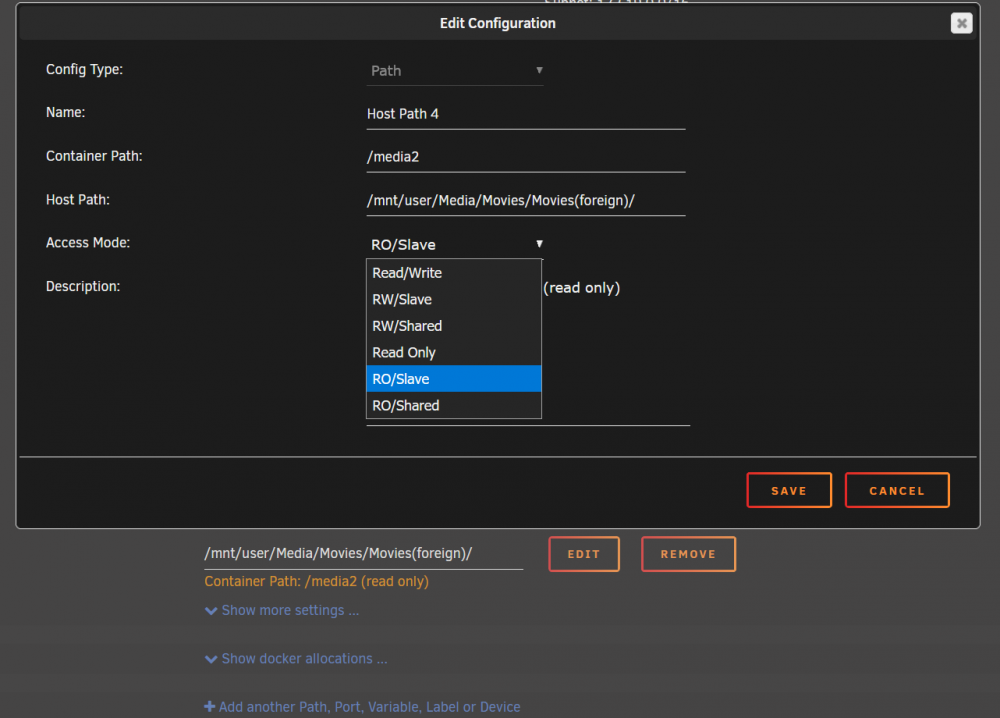Remove the foreign movies path
The width and height of the screenshot is (1000, 718).
(688, 554)
